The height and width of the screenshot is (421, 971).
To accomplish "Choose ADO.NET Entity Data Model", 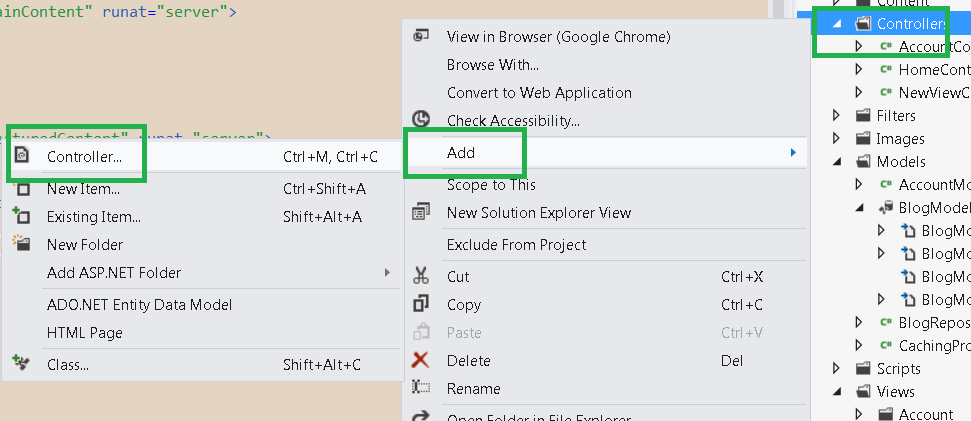I will click(139, 305).
